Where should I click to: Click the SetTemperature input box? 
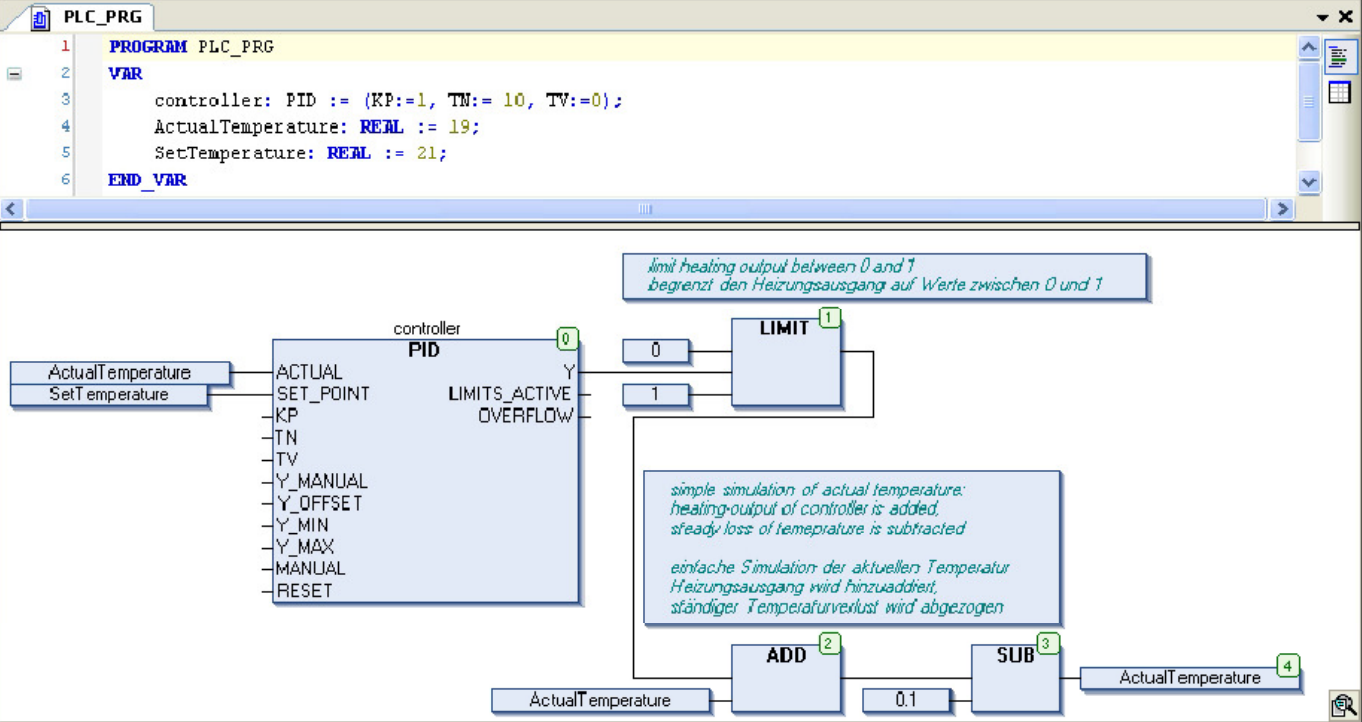[x=109, y=395]
